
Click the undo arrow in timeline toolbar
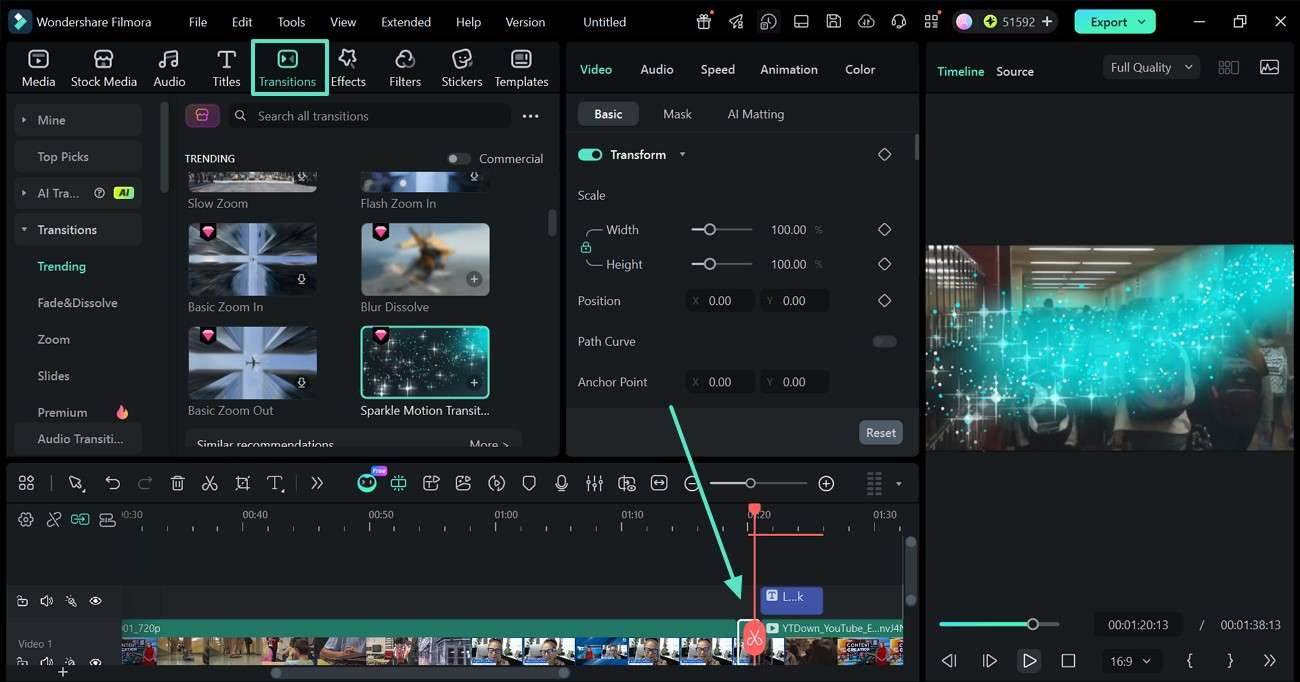(112, 483)
